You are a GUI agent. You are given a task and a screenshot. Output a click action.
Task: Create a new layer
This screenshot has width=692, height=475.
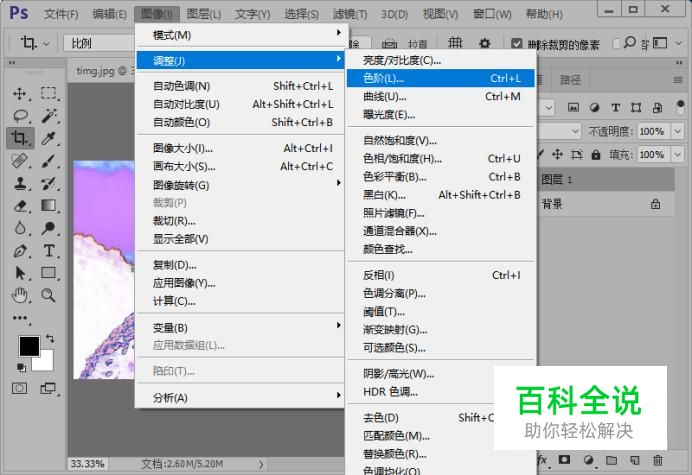[x=635, y=460]
